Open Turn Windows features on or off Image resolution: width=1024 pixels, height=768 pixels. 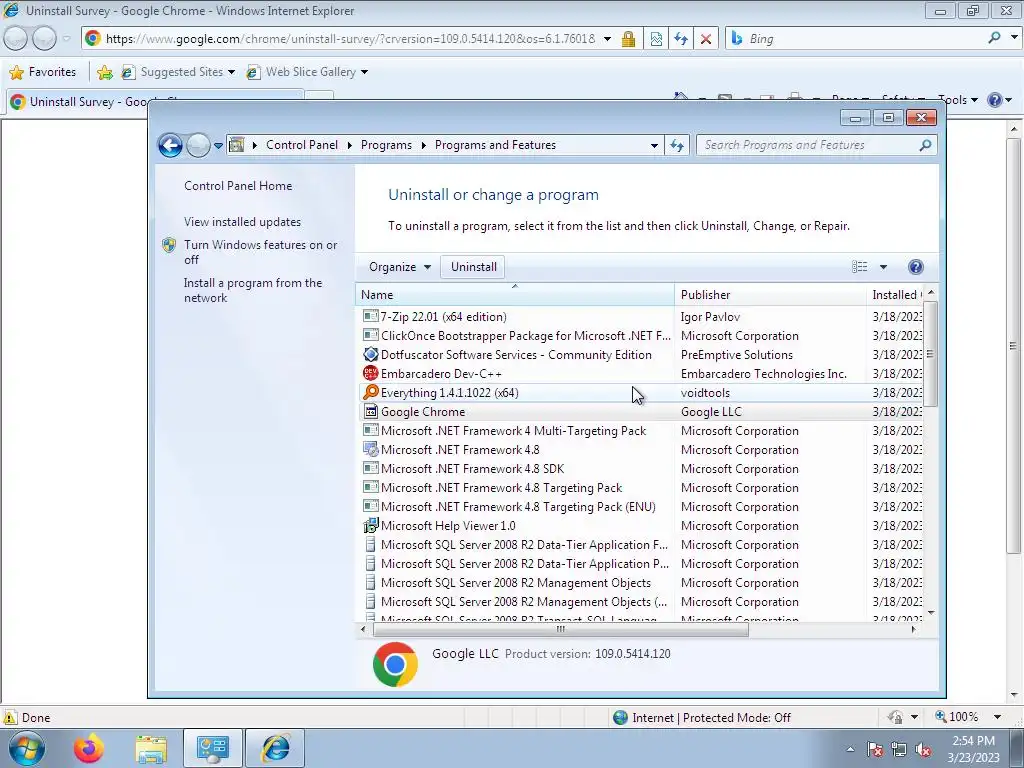[x=260, y=252]
